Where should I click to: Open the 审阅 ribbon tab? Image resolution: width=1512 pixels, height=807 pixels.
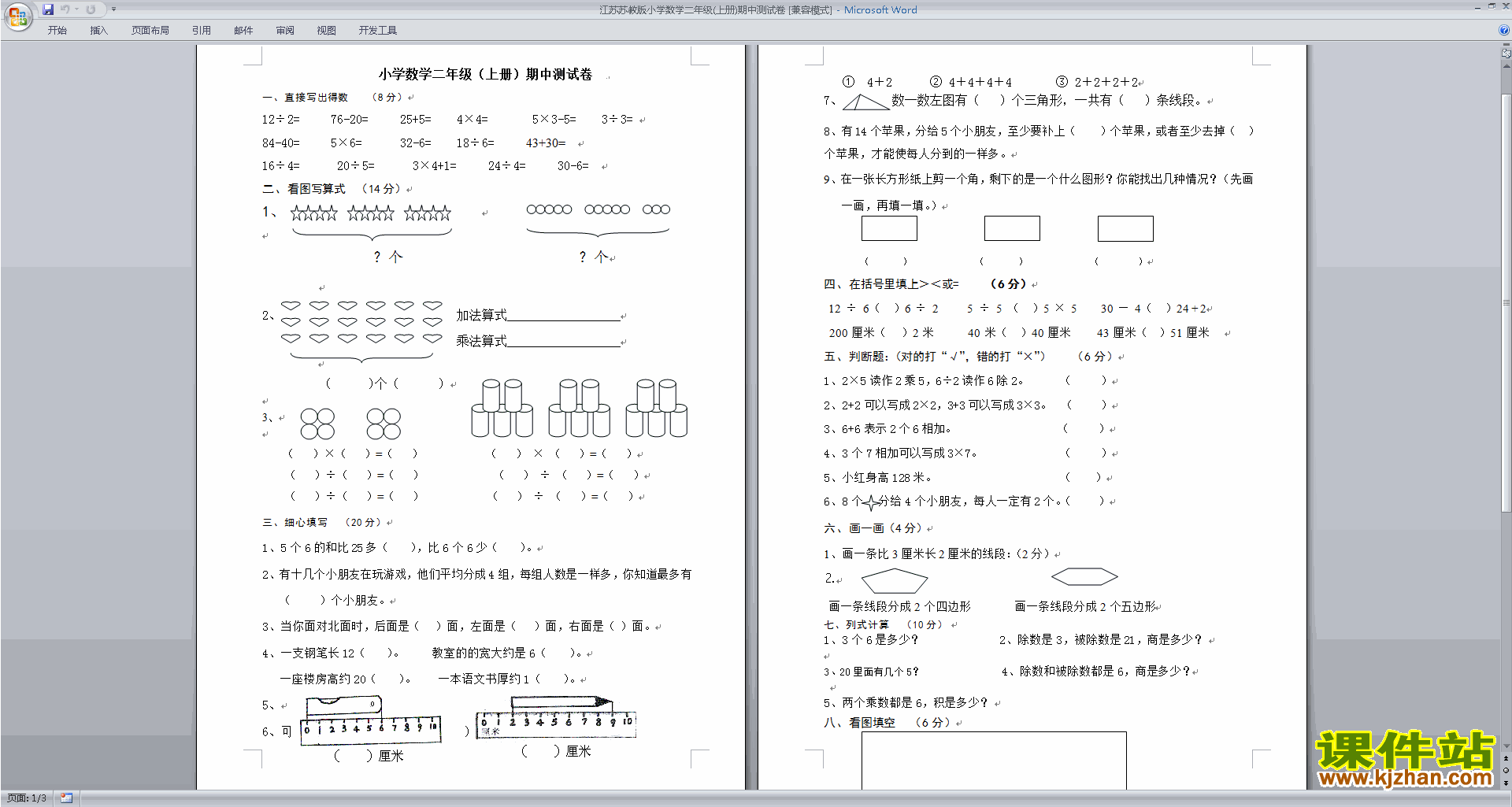tap(285, 30)
